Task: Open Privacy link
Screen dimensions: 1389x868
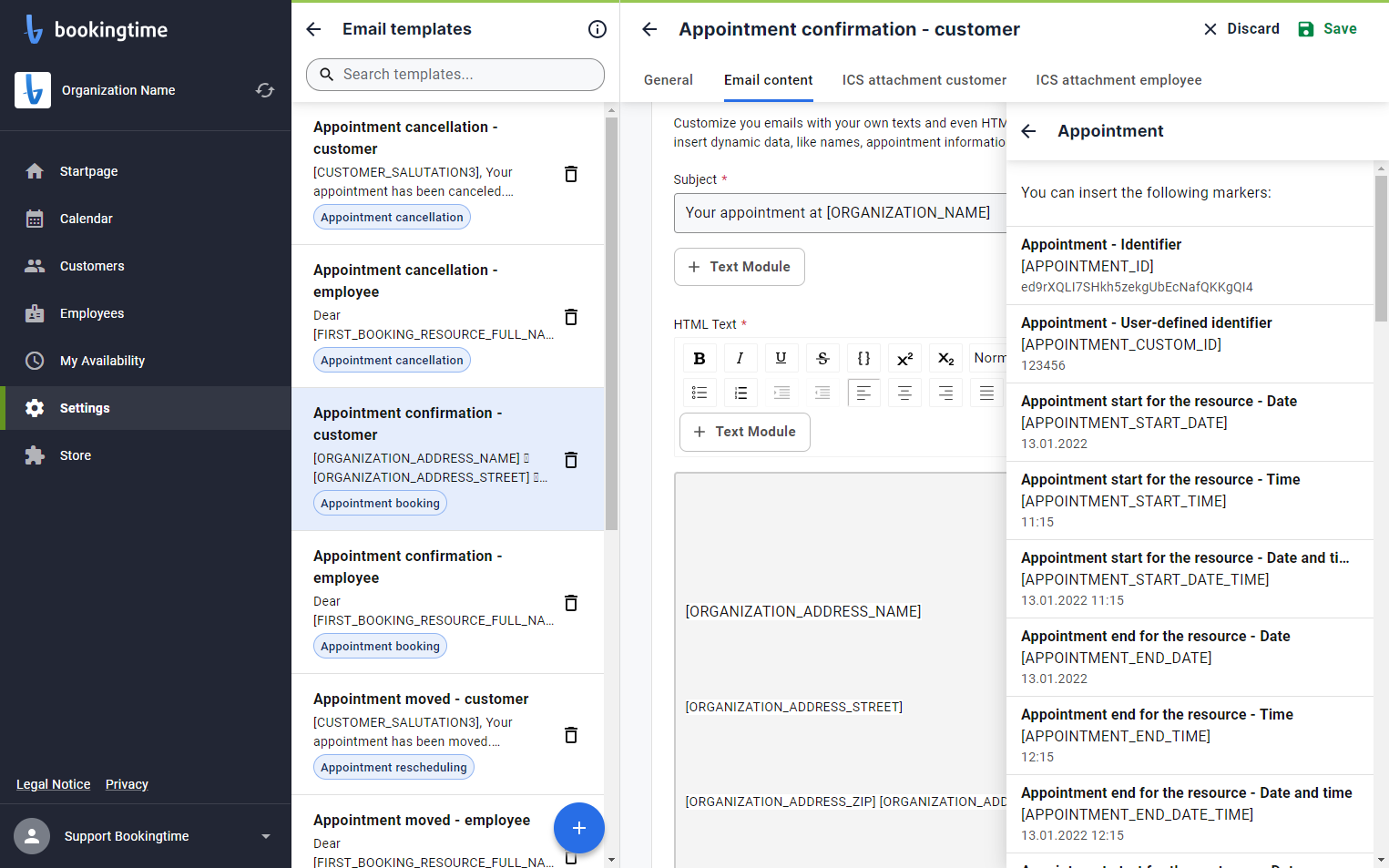Action: point(127,784)
